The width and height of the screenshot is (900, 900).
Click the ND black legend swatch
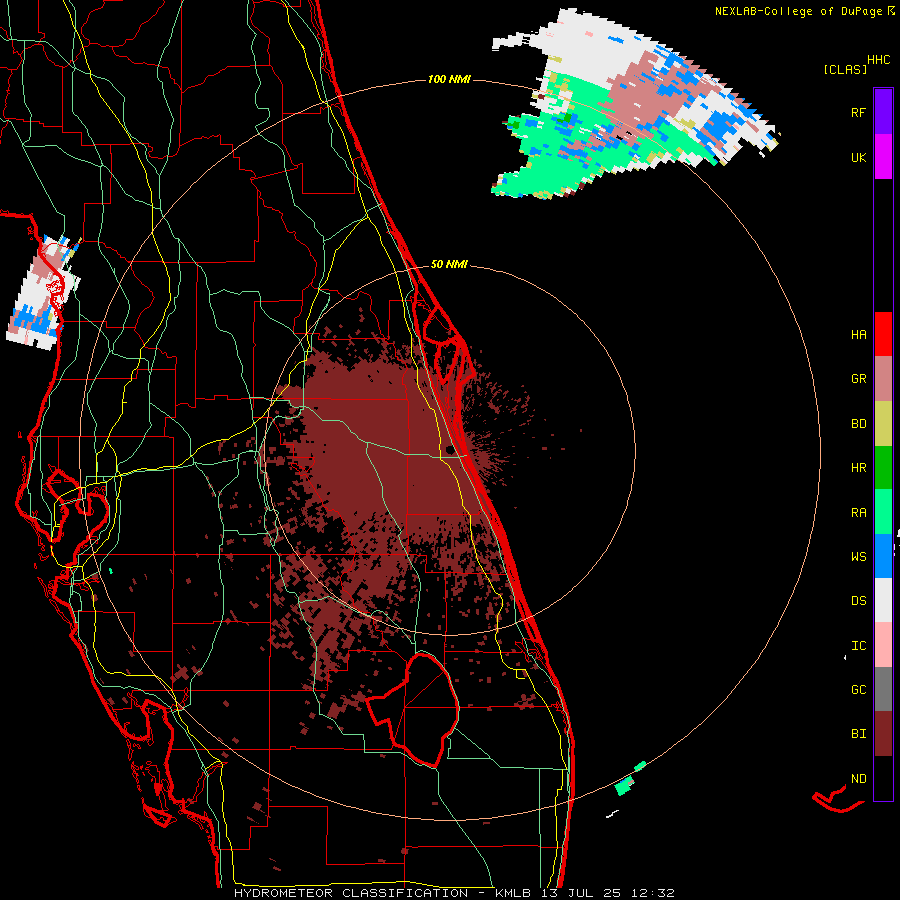(x=883, y=778)
